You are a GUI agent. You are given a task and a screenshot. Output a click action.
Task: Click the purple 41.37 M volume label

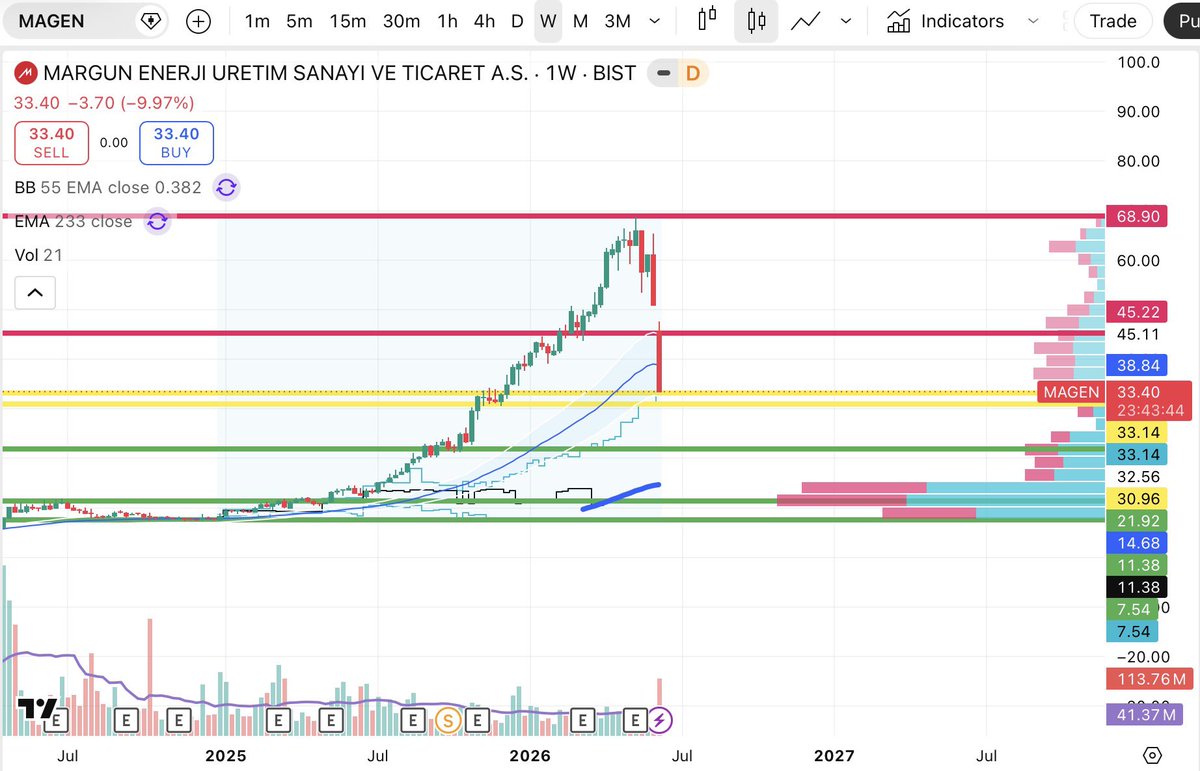coord(1147,714)
